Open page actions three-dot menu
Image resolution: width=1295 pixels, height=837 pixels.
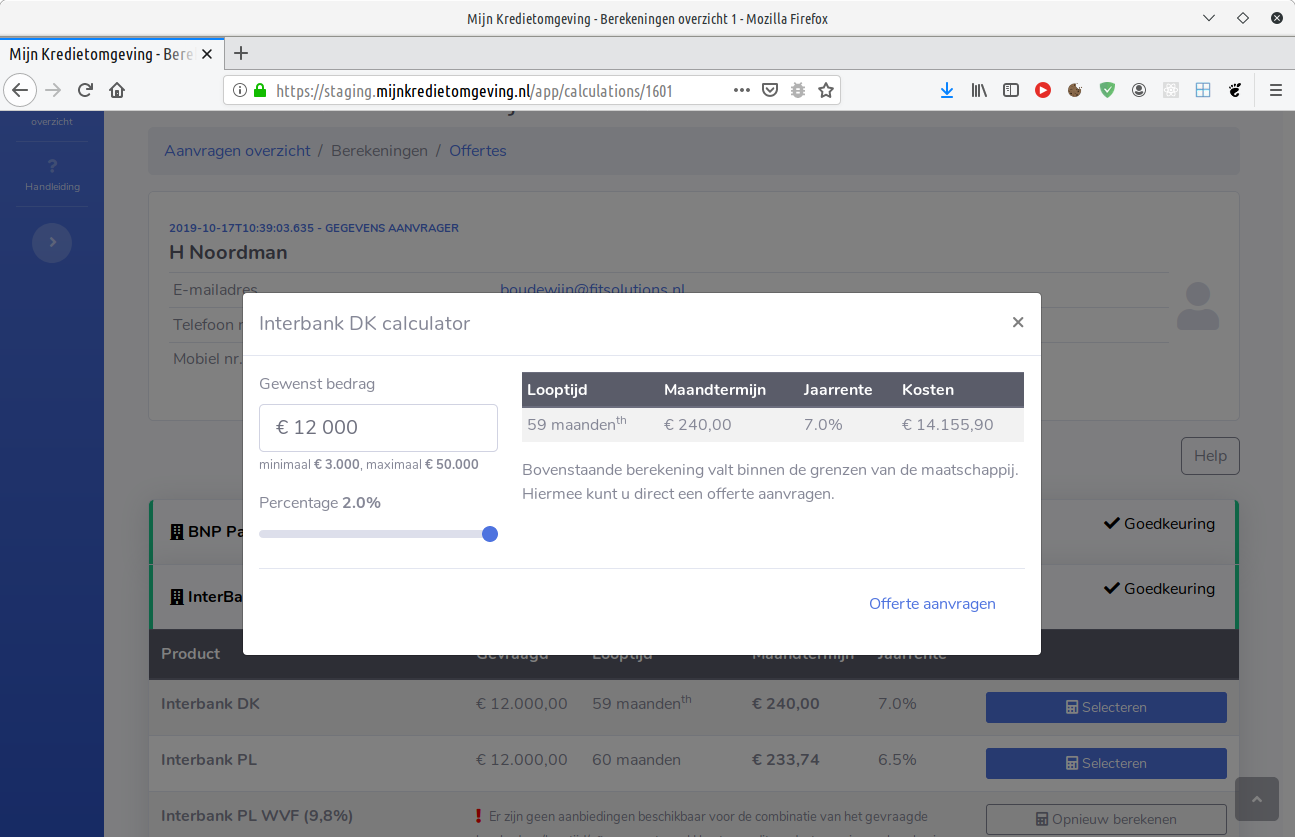741,90
